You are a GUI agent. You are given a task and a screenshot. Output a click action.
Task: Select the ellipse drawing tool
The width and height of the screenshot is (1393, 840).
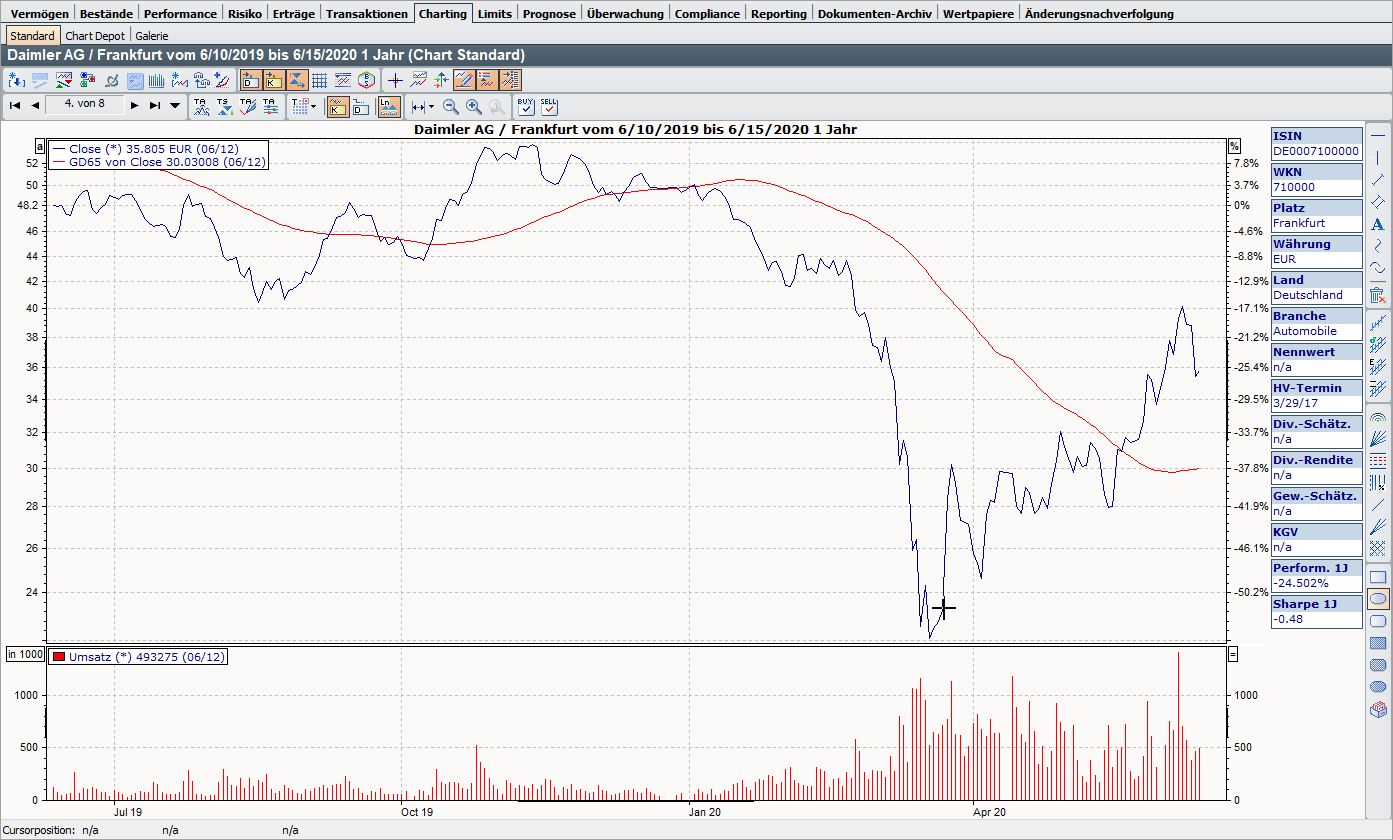click(1378, 599)
